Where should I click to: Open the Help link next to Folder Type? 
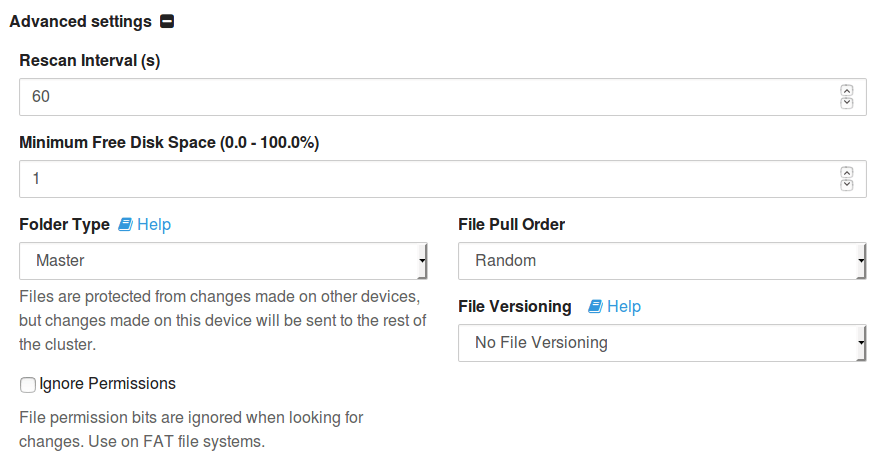[154, 225]
